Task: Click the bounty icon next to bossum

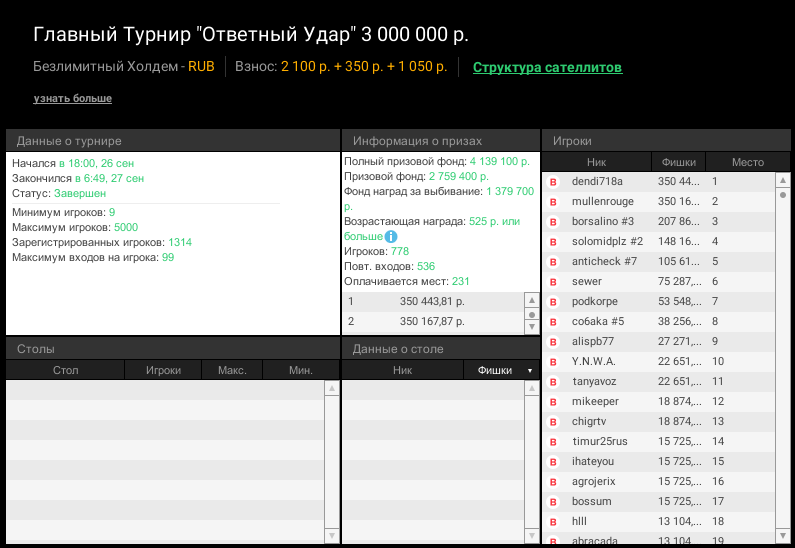Action: (x=553, y=501)
